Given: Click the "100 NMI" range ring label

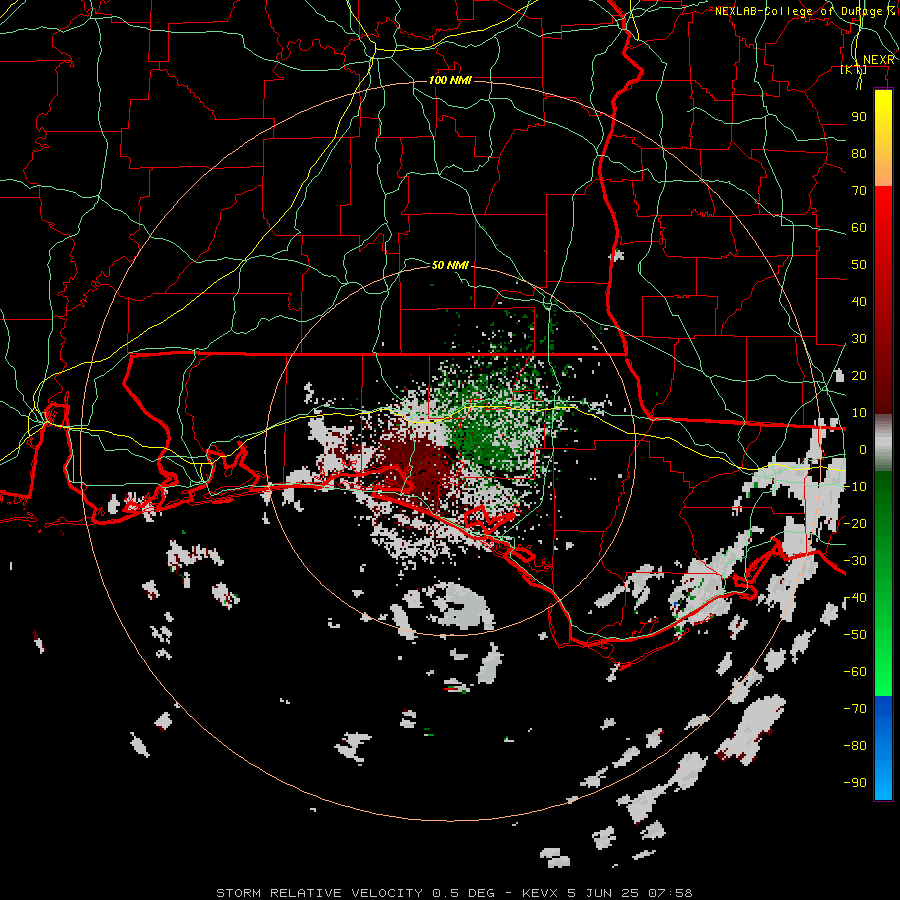Looking at the screenshot, I should point(450,80).
